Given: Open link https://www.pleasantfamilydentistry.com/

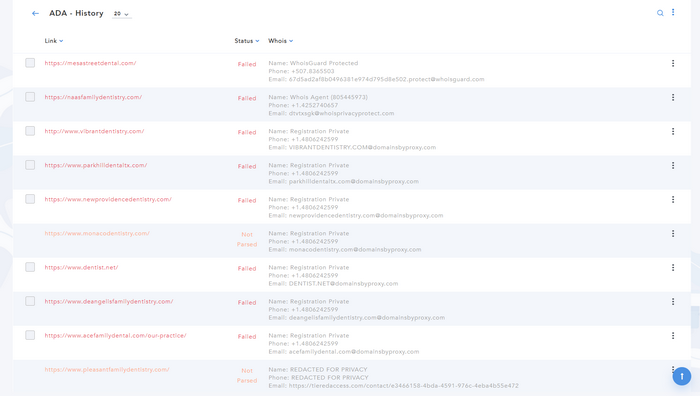Looking at the screenshot, I should click(107, 369).
